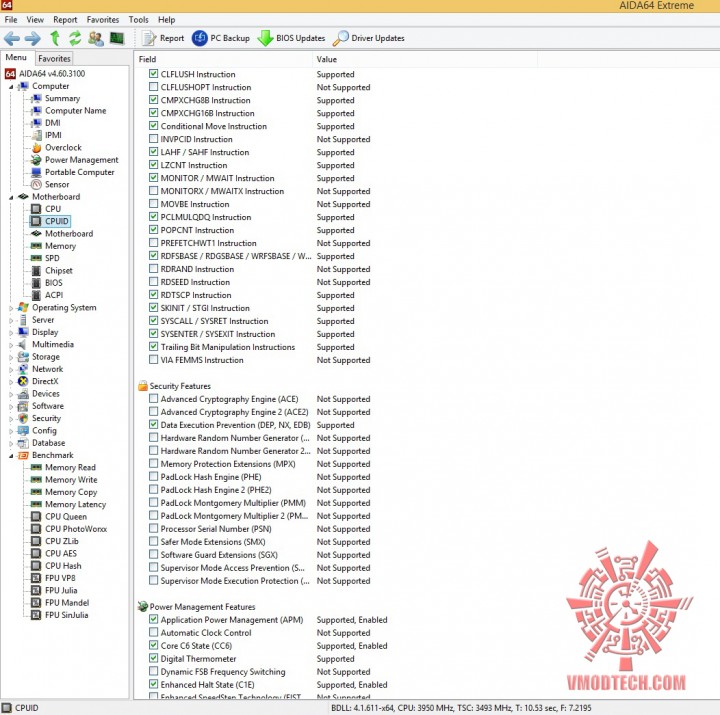This screenshot has width=720, height=715.
Task: Open the Report menu
Action: 65,20
